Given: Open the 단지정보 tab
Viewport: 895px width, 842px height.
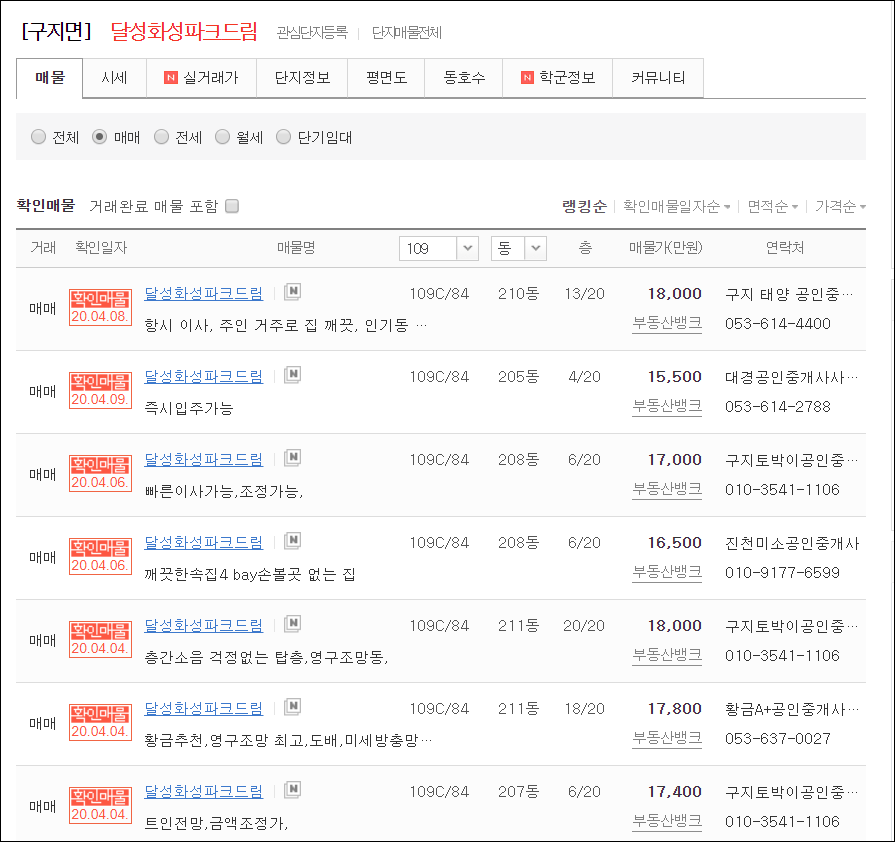Looking at the screenshot, I should [x=302, y=78].
